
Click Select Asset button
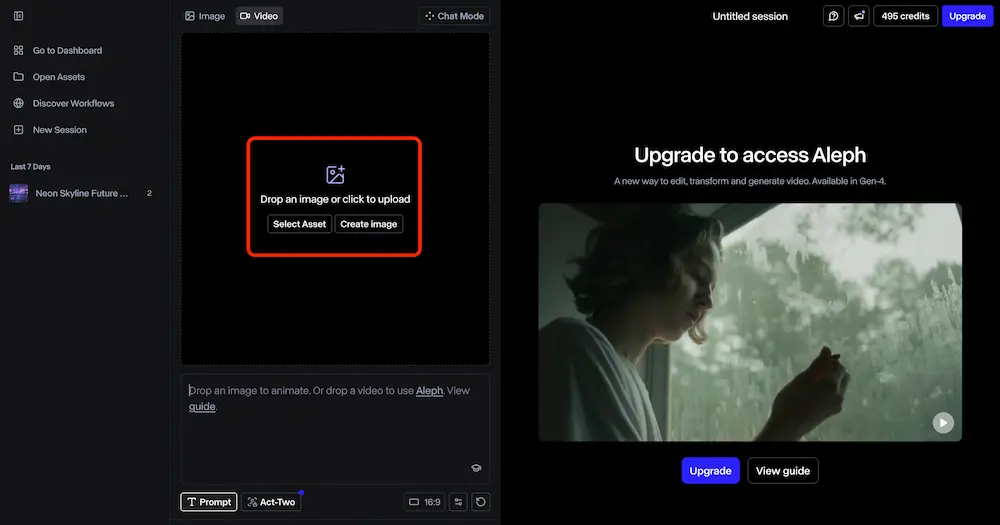click(x=299, y=224)
